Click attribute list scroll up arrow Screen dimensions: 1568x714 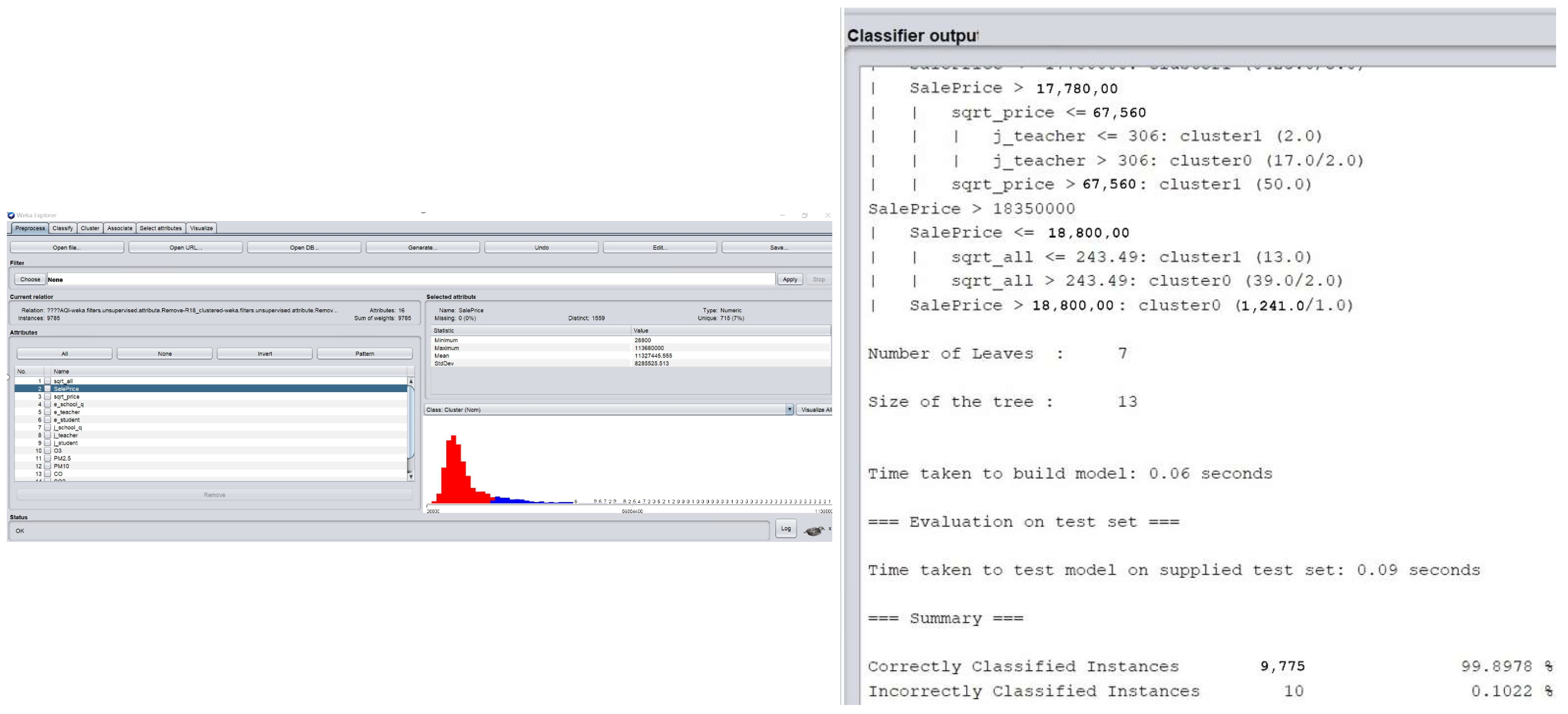(411, 381)
